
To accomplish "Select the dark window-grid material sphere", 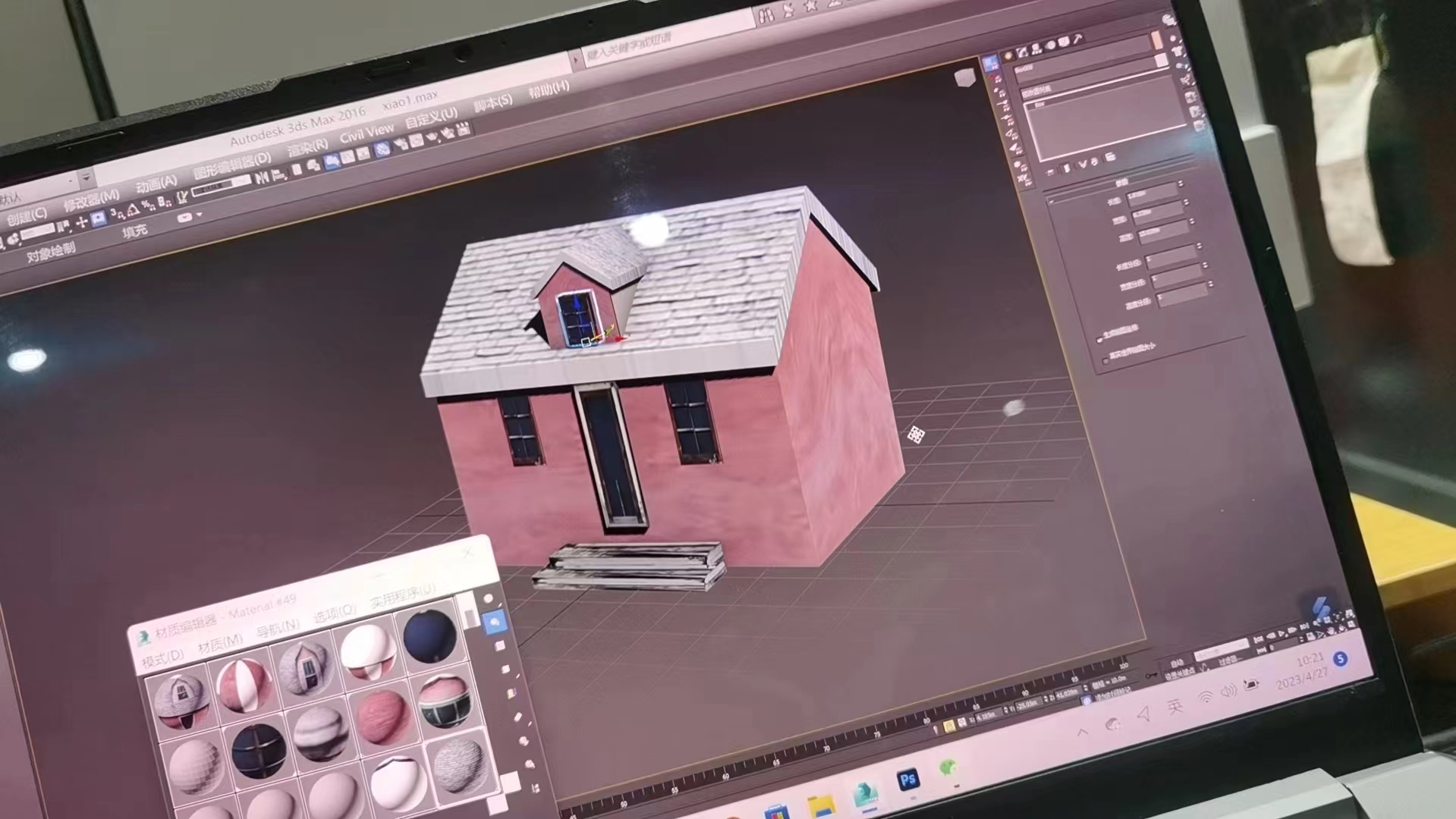I will click(259, 750).
